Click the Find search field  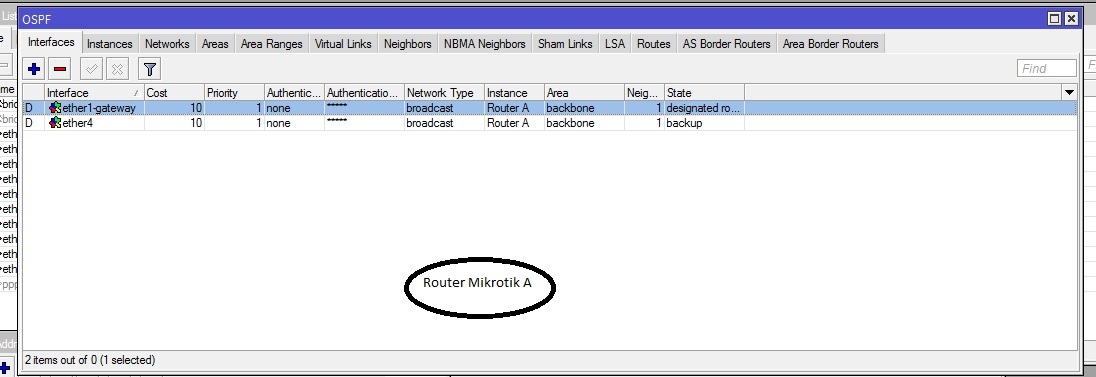click(1046, 68)
